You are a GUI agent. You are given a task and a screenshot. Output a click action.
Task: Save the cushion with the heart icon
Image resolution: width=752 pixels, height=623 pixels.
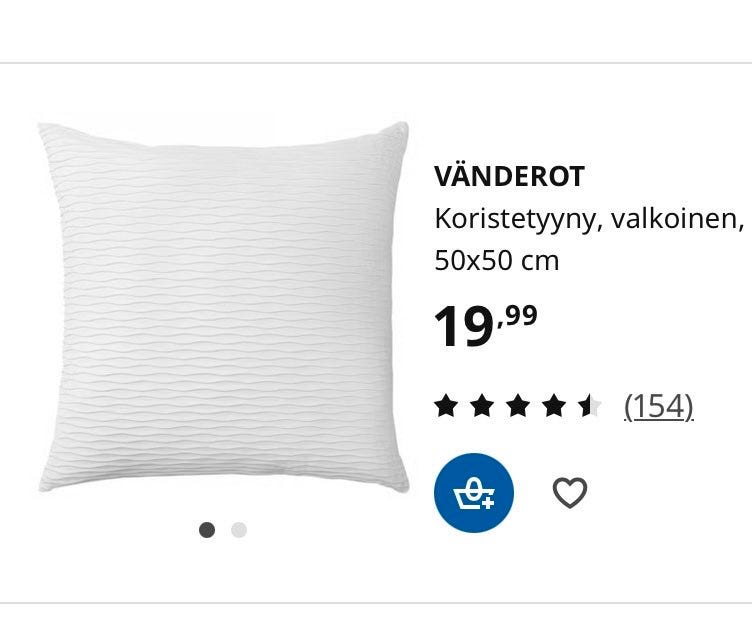(x=570, y=493)
